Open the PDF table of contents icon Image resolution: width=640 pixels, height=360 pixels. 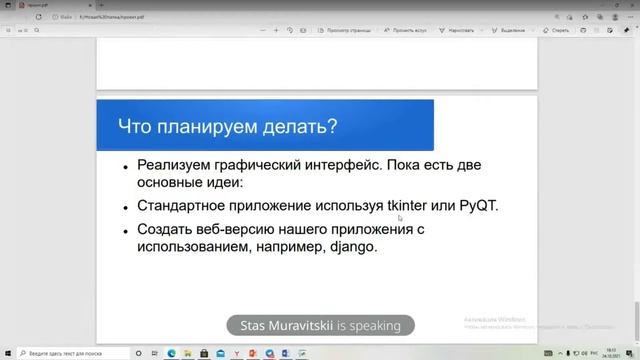pos(8,30)
